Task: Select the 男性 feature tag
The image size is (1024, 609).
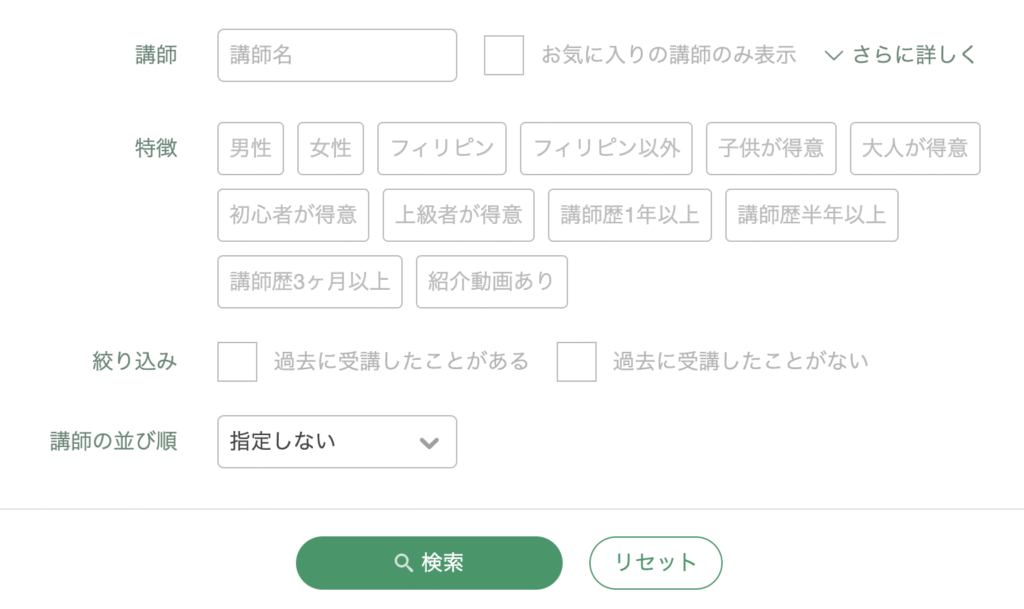Action: coord(251,149)
